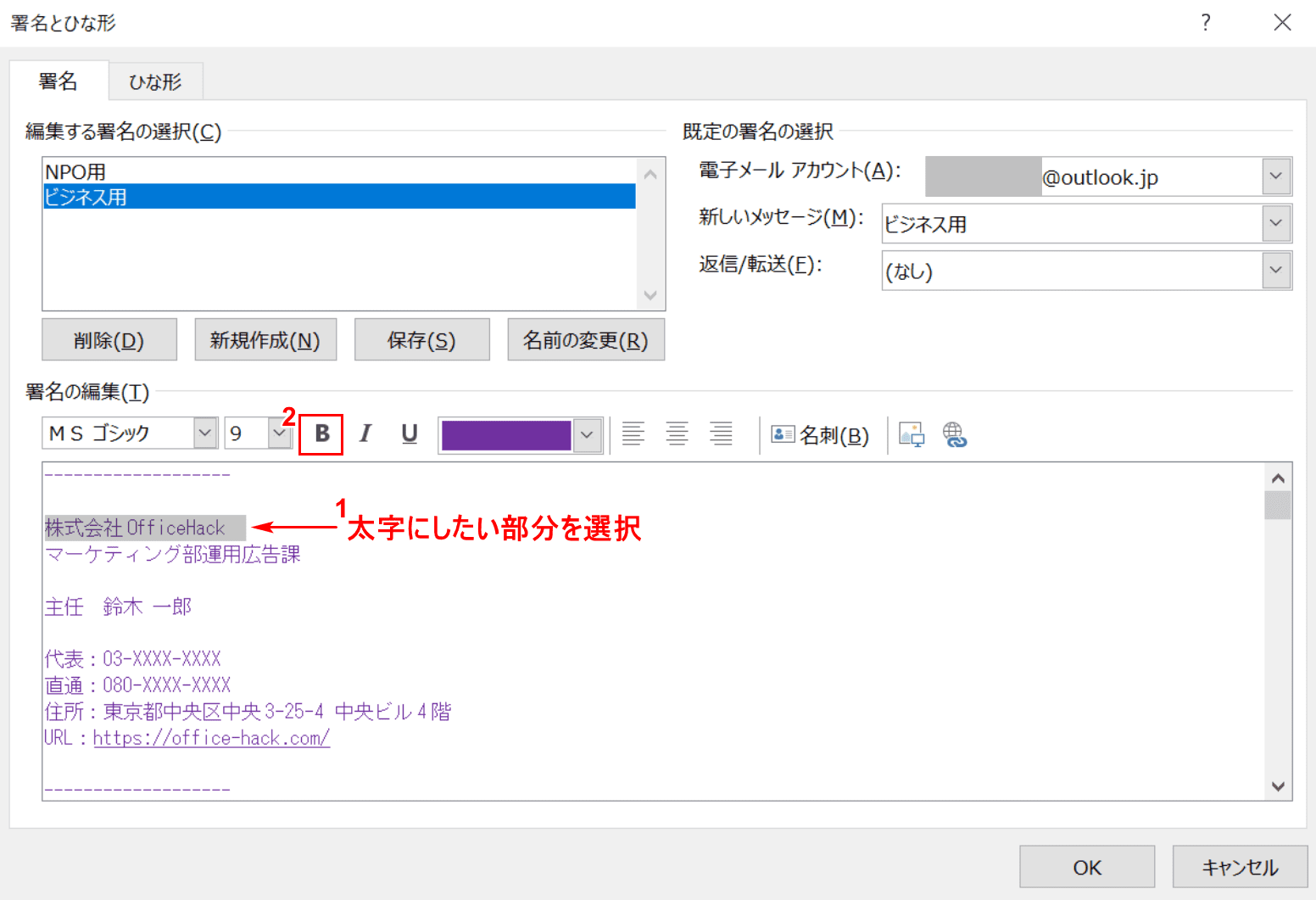
Task: Click the 直通：080-XXXX-XXXX line
Action: click(137, 685)
